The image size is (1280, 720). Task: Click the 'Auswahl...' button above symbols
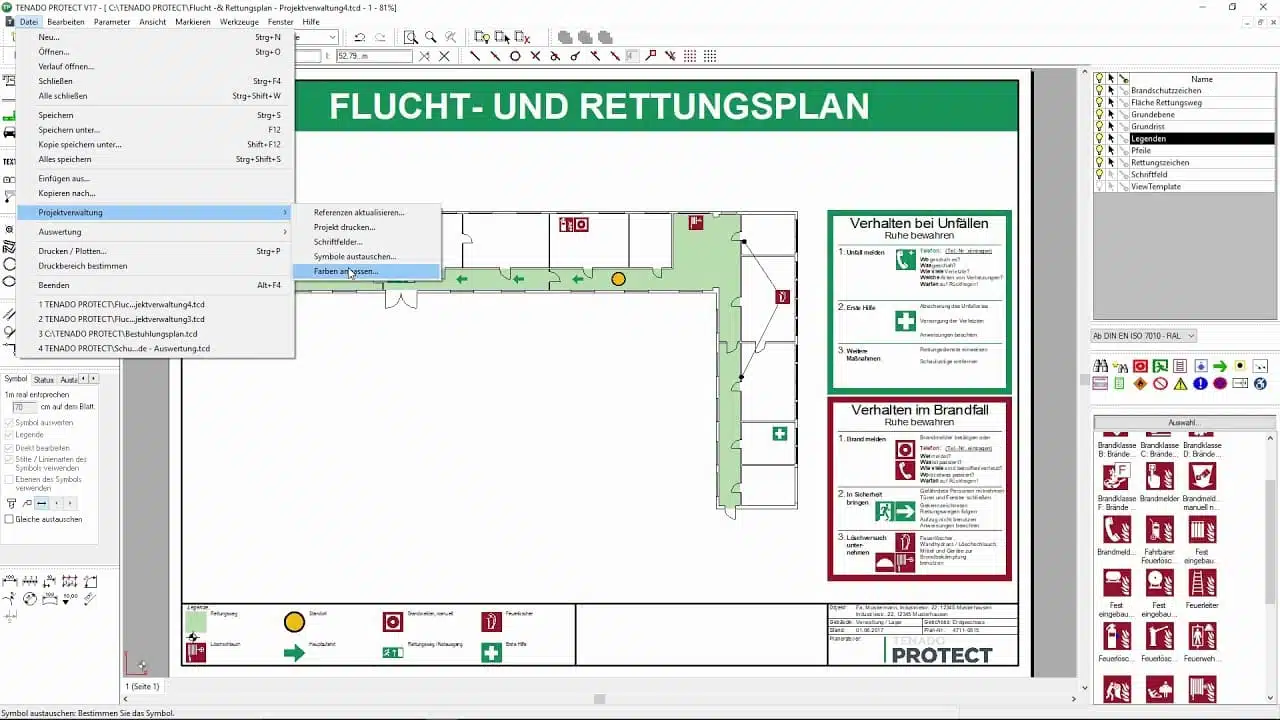click(x=1184, y=422)
